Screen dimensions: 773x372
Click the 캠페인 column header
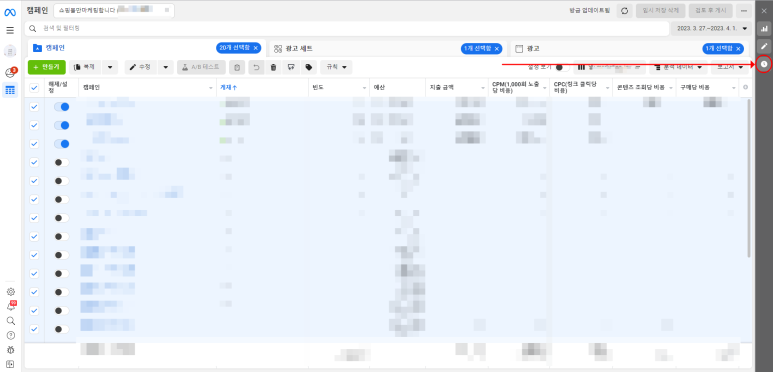click(93, 87)
